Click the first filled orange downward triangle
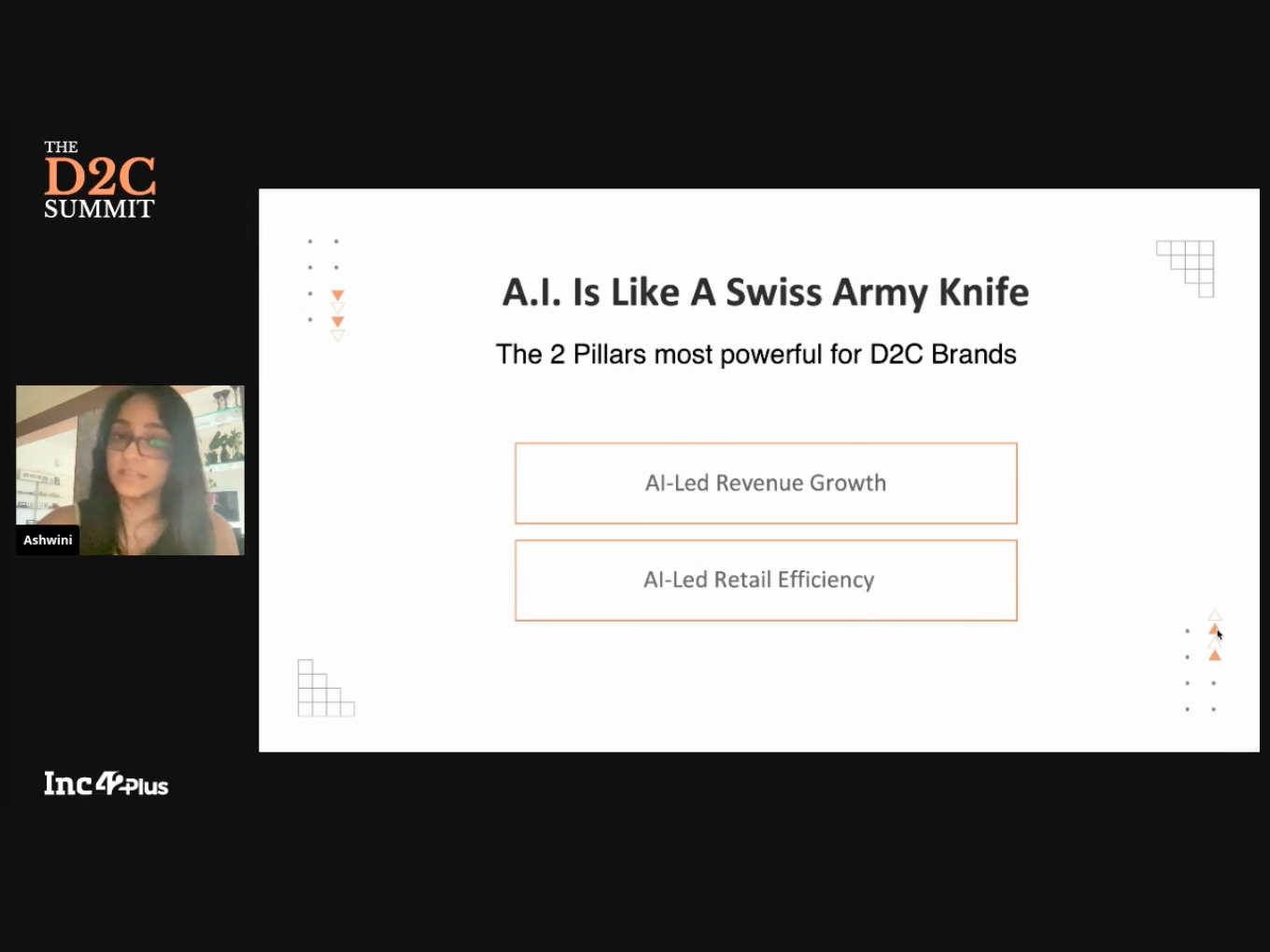Viewport: 1270px width, 952px height. (x=338, y=295)
